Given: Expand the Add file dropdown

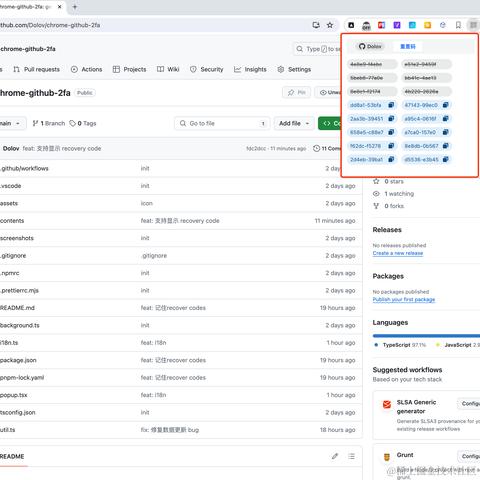Looking at the screenshot, I should coord(294,123).
